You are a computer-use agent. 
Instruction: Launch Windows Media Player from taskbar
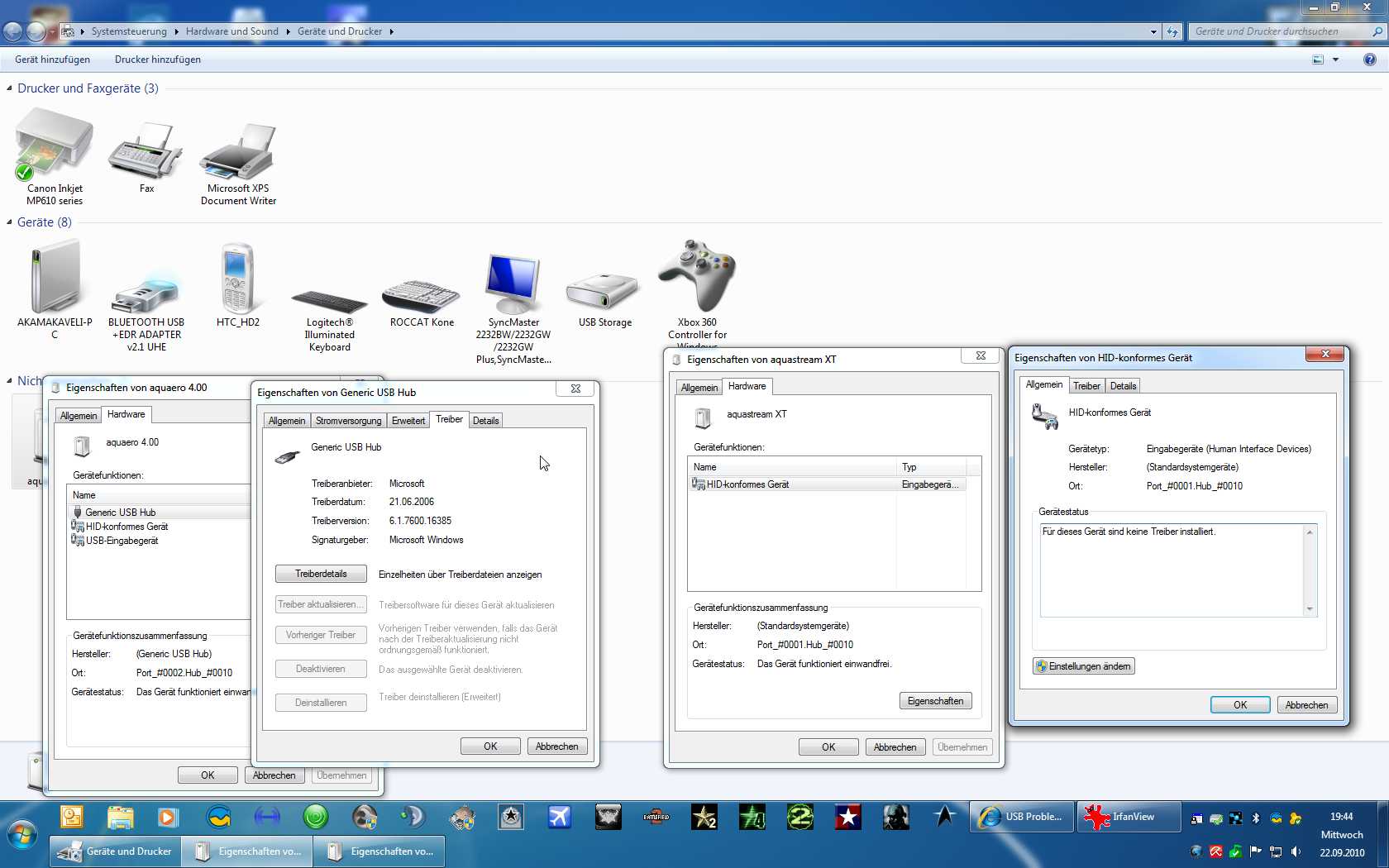click(168, 818)
